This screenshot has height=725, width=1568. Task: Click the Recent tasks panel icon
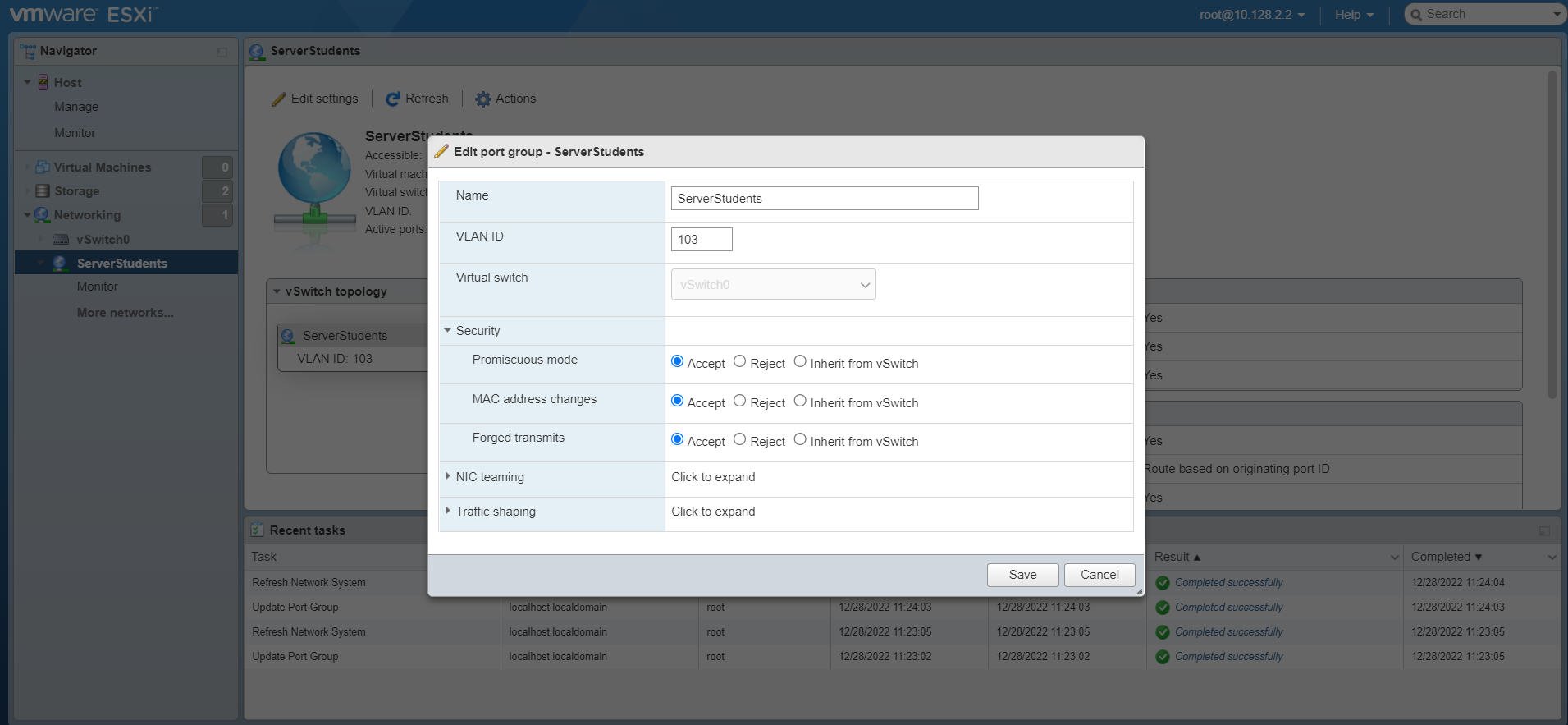click(257, 530)
